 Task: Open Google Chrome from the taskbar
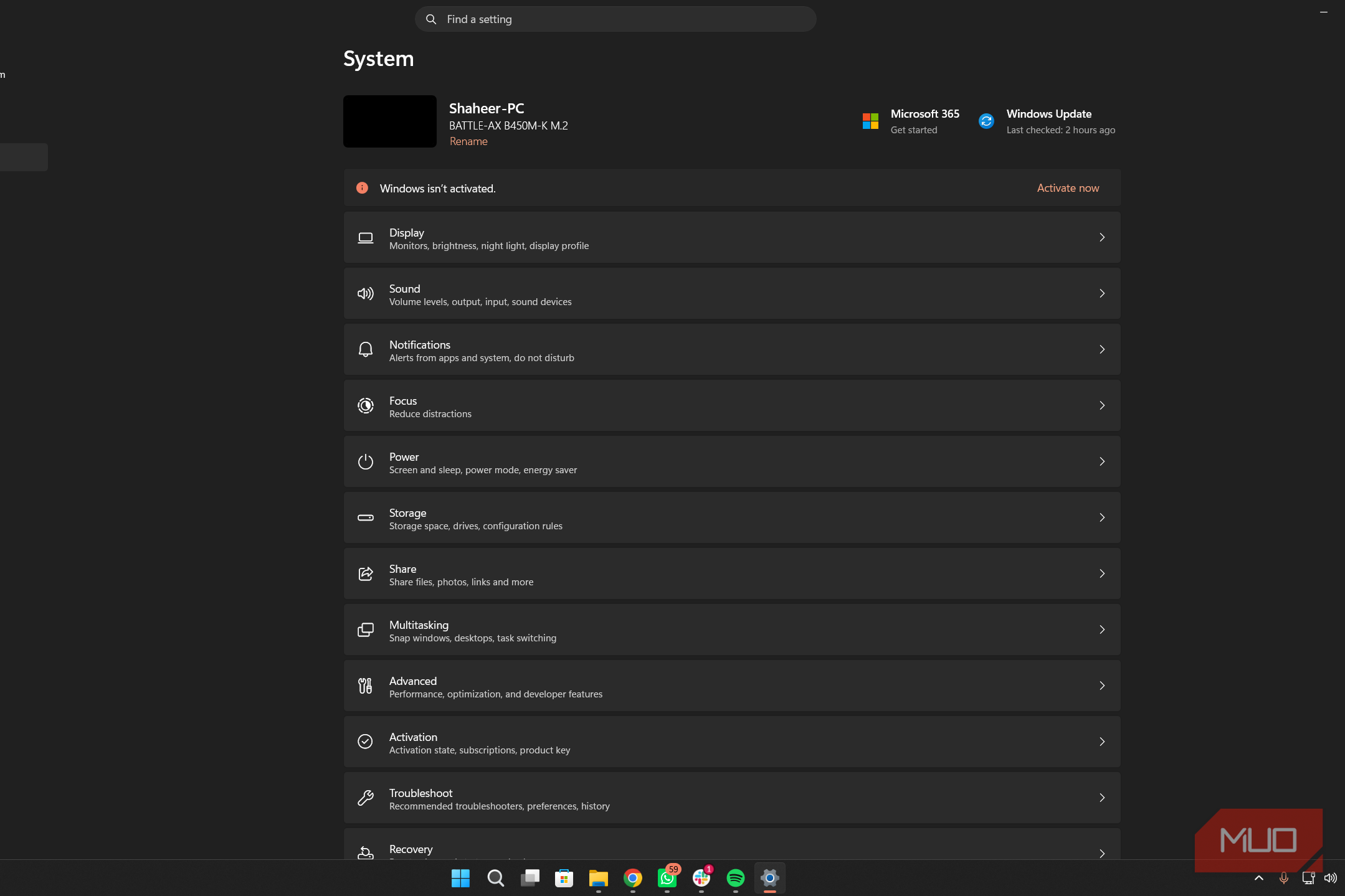(x=633, y=878)
